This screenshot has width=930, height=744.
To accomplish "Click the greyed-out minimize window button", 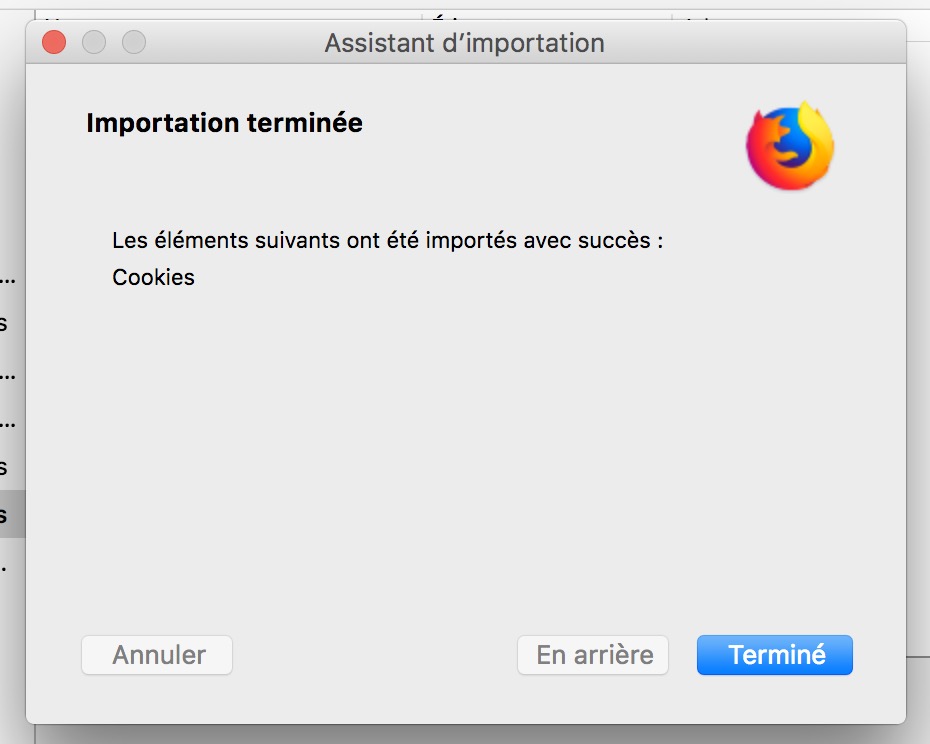I will click(x=94, y=43).
